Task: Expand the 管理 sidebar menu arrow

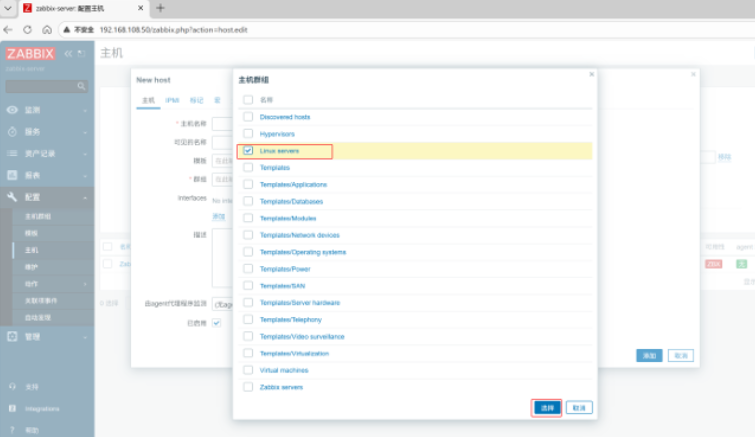Action: pyautogui.click(x=85, y=337)
